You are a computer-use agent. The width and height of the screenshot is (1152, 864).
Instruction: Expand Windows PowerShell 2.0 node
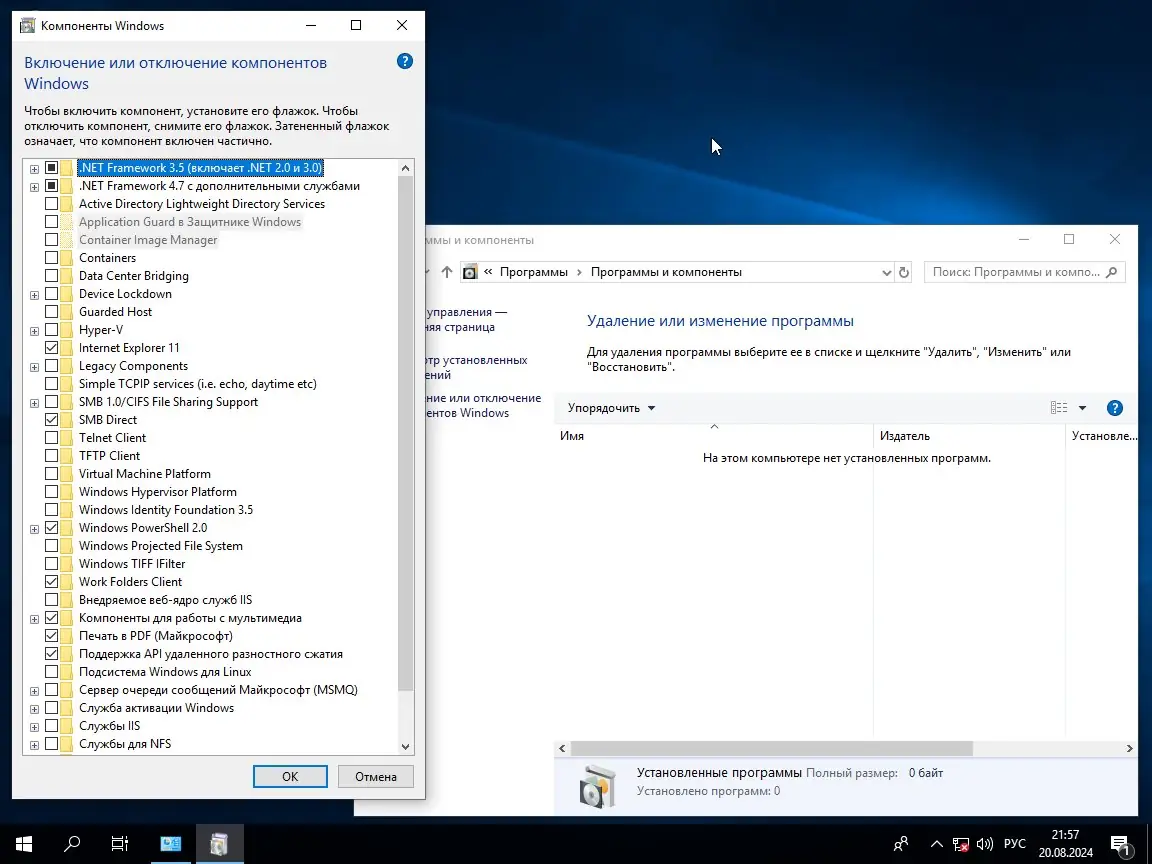click(35, 528)
